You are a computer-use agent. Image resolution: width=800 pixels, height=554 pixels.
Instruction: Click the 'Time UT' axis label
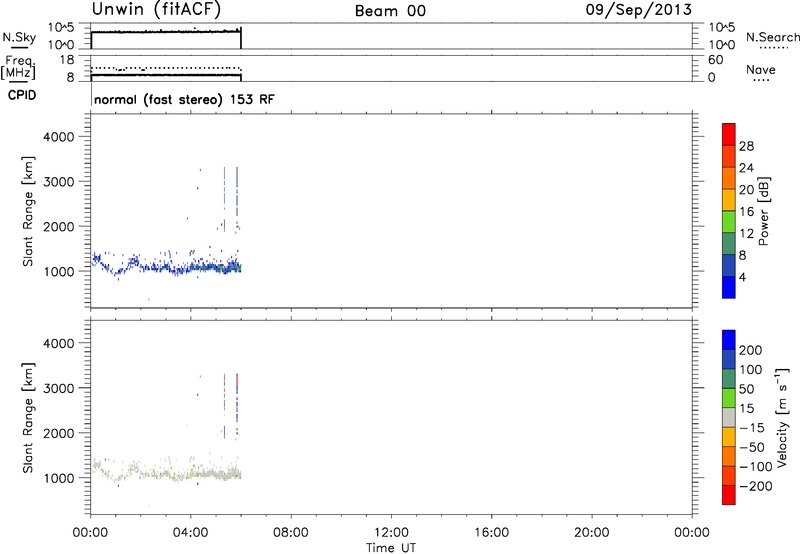point(391,548)
